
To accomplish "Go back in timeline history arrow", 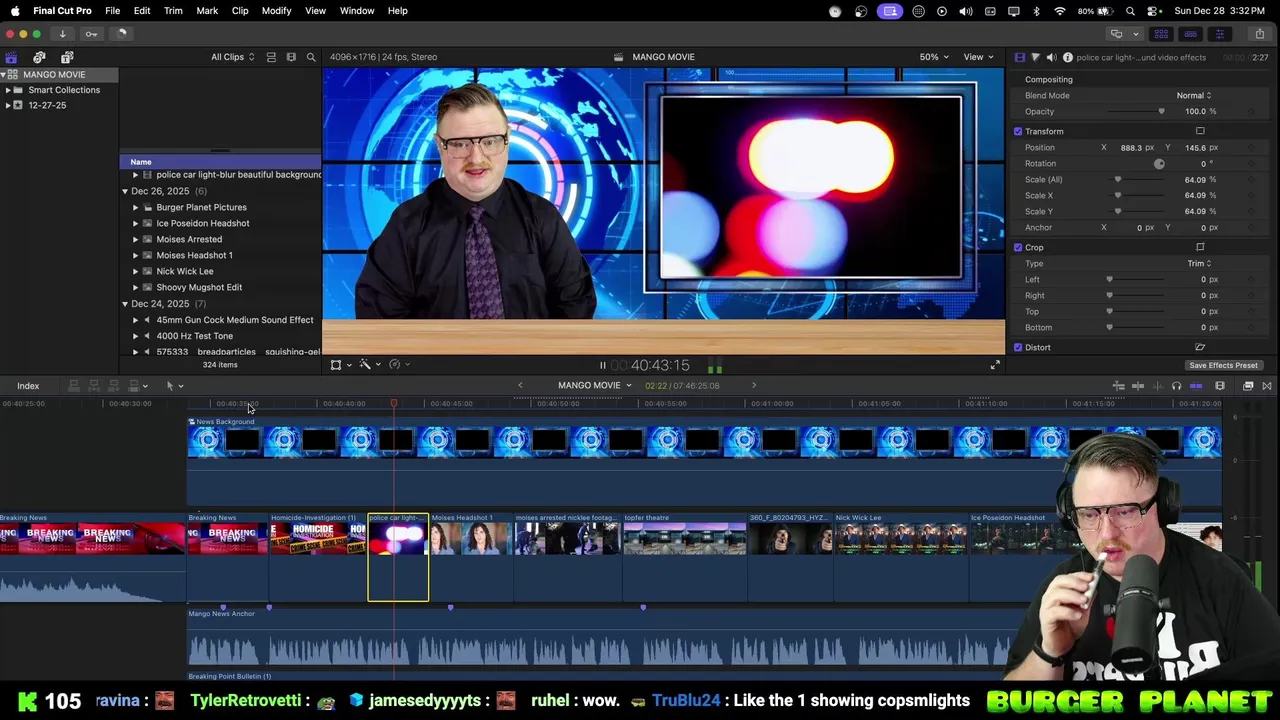I will 520,385.
